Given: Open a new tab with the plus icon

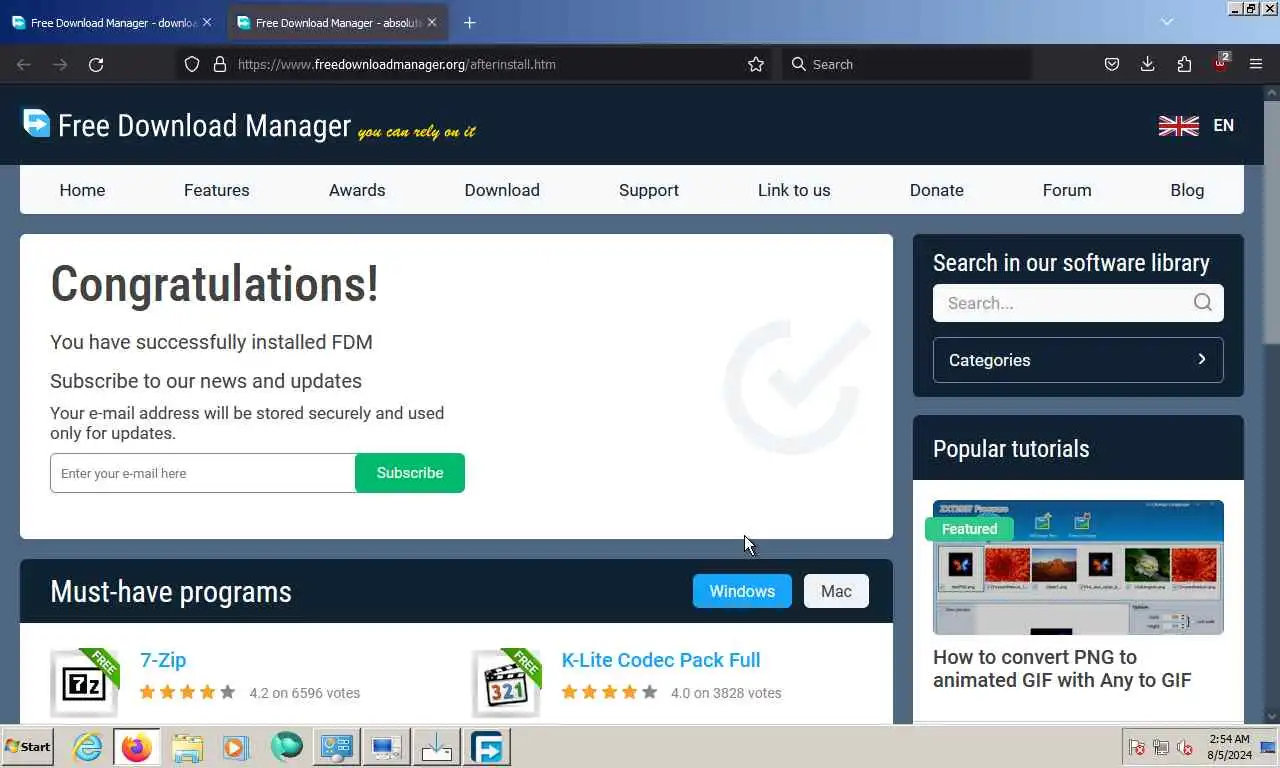Looking at the screenshot, I should 469,22.
